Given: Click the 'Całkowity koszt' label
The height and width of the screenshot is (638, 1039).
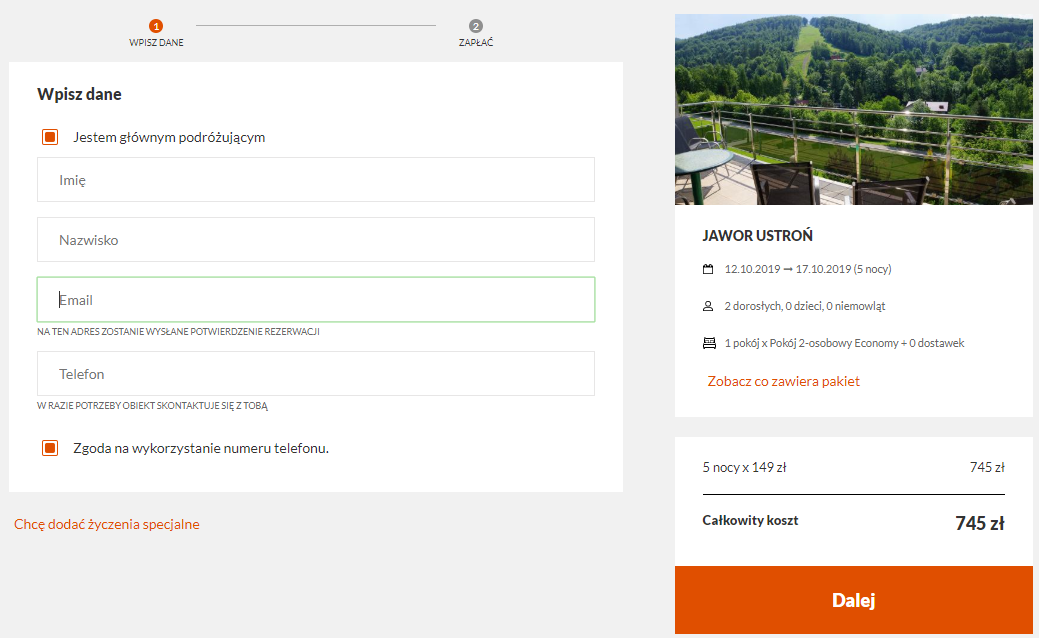Looking at the screenshot, I should (750, 521).
